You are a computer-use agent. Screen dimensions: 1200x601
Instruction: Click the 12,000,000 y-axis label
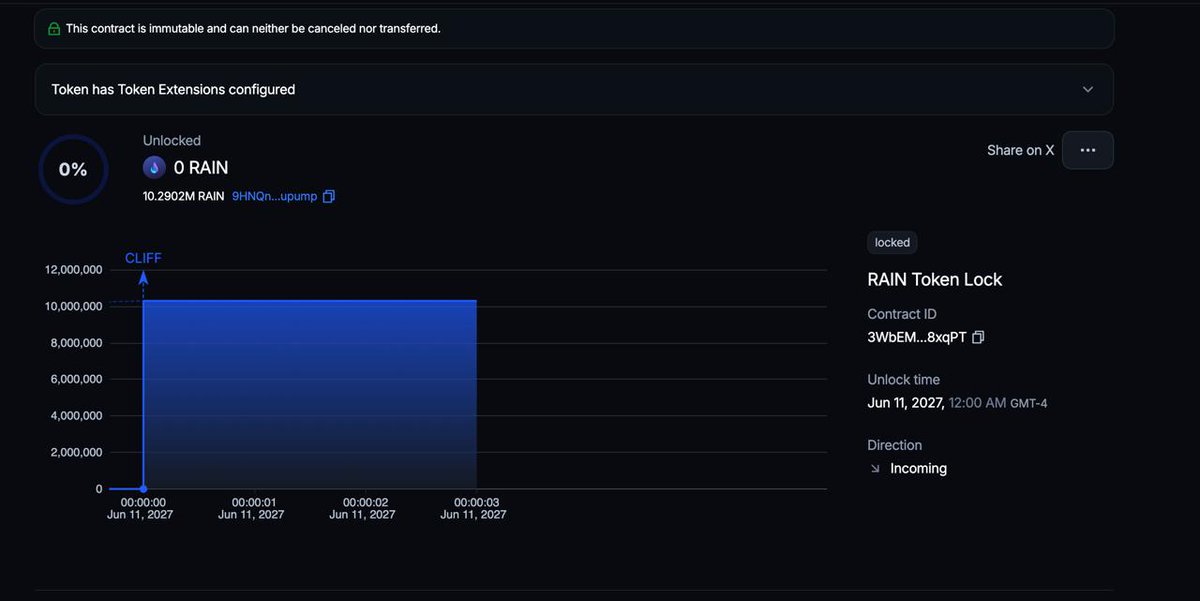pyautogui.click(x=74, y=270)
